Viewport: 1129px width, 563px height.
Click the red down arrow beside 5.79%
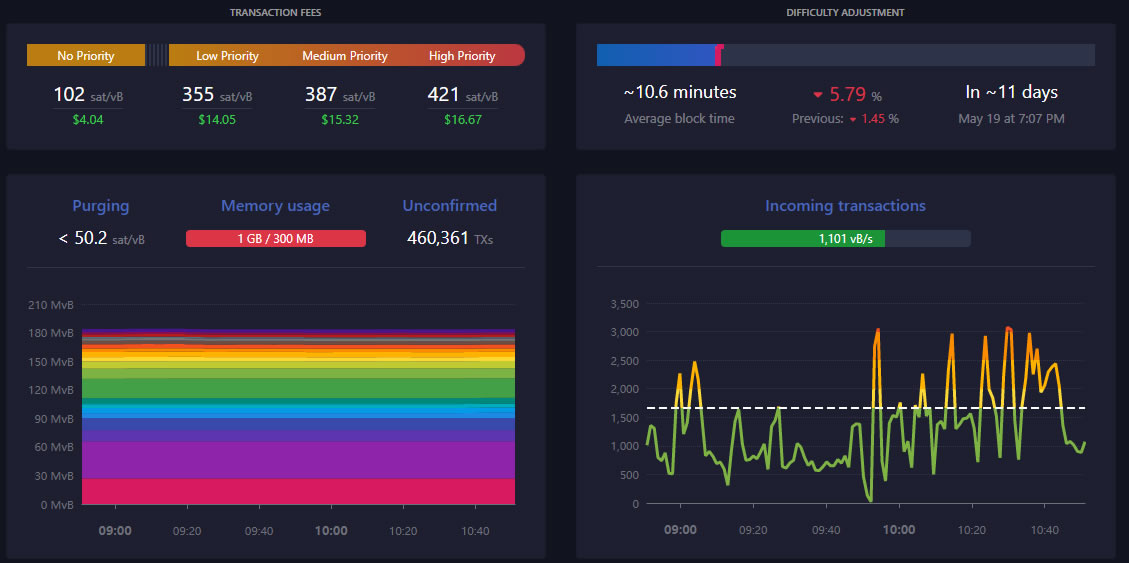click(817, 95)
